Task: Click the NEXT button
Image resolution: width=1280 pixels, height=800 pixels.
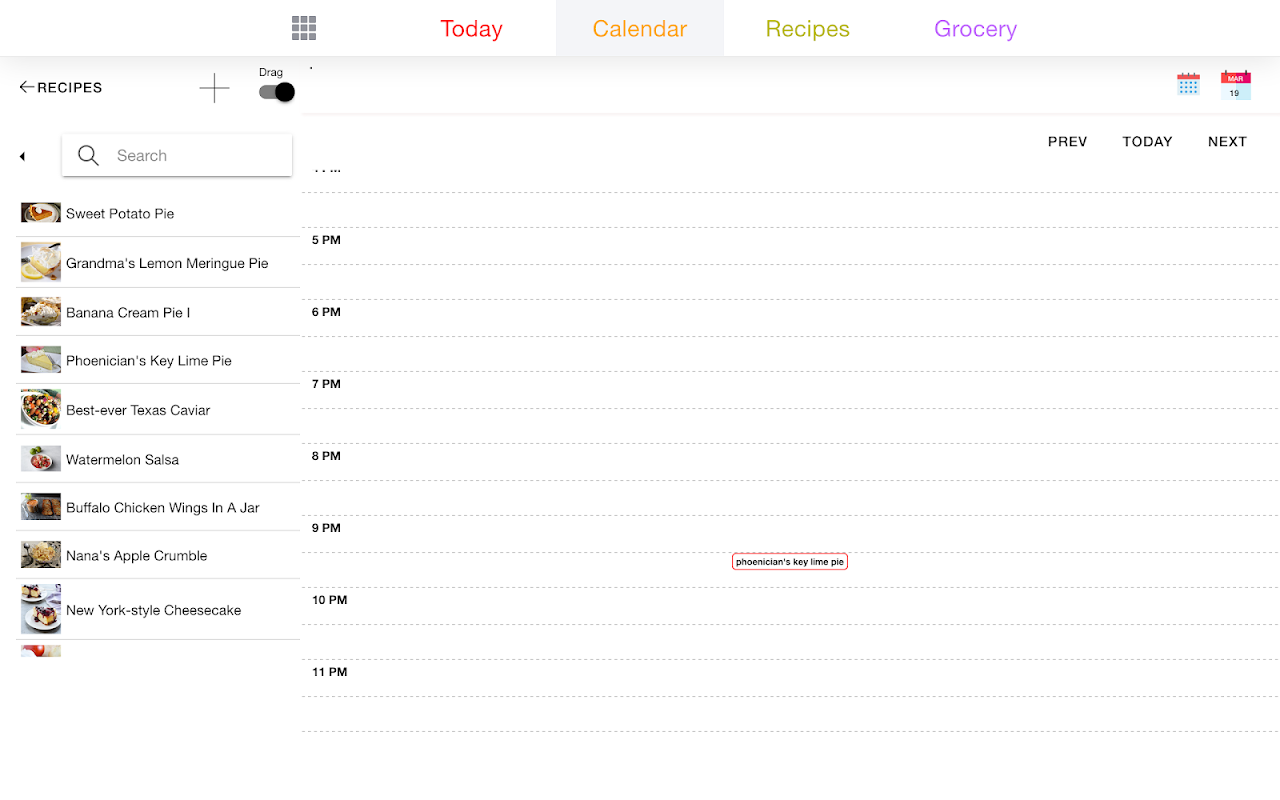Action: pos(1227,142)
